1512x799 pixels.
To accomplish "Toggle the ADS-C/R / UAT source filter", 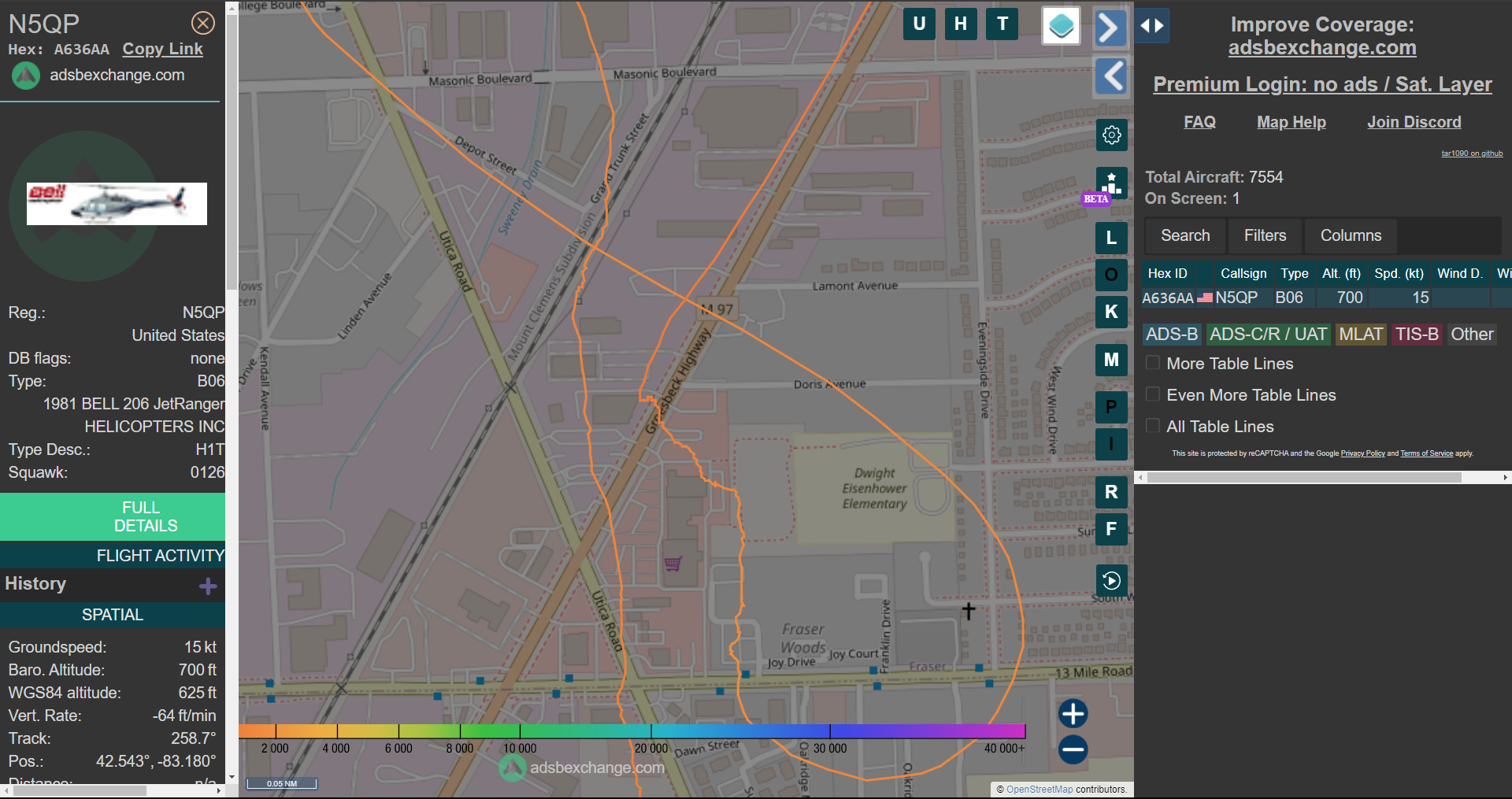I will [1268, 335].
